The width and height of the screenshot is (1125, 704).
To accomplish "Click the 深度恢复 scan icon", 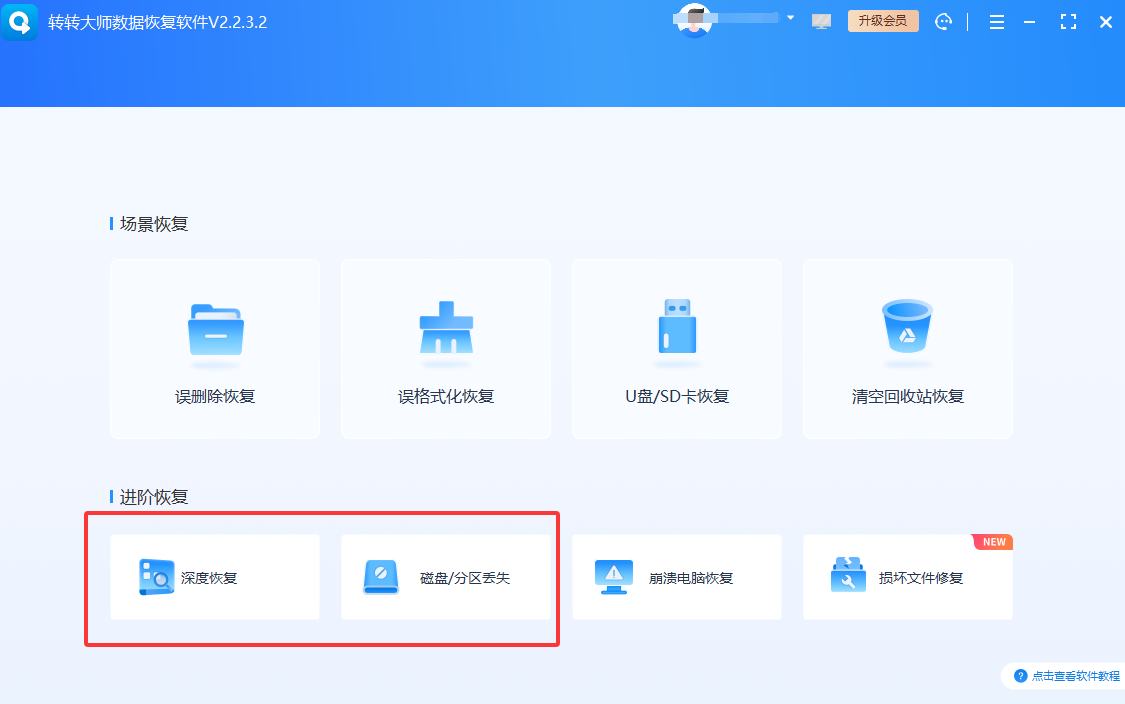I will (x=156, y=577).
